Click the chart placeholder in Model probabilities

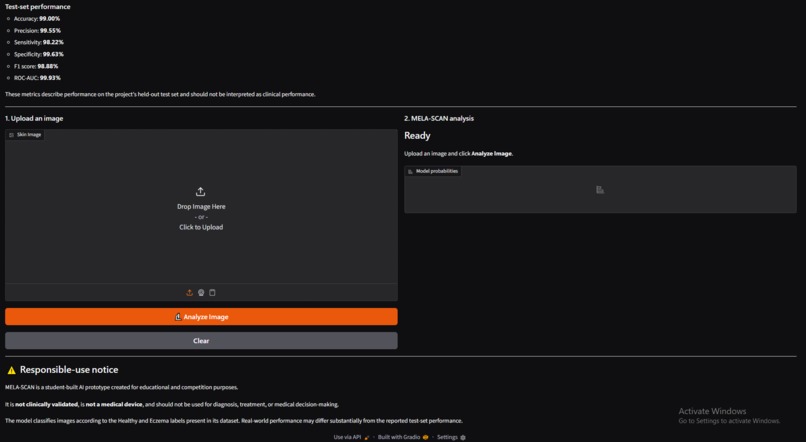coord(600,190)
